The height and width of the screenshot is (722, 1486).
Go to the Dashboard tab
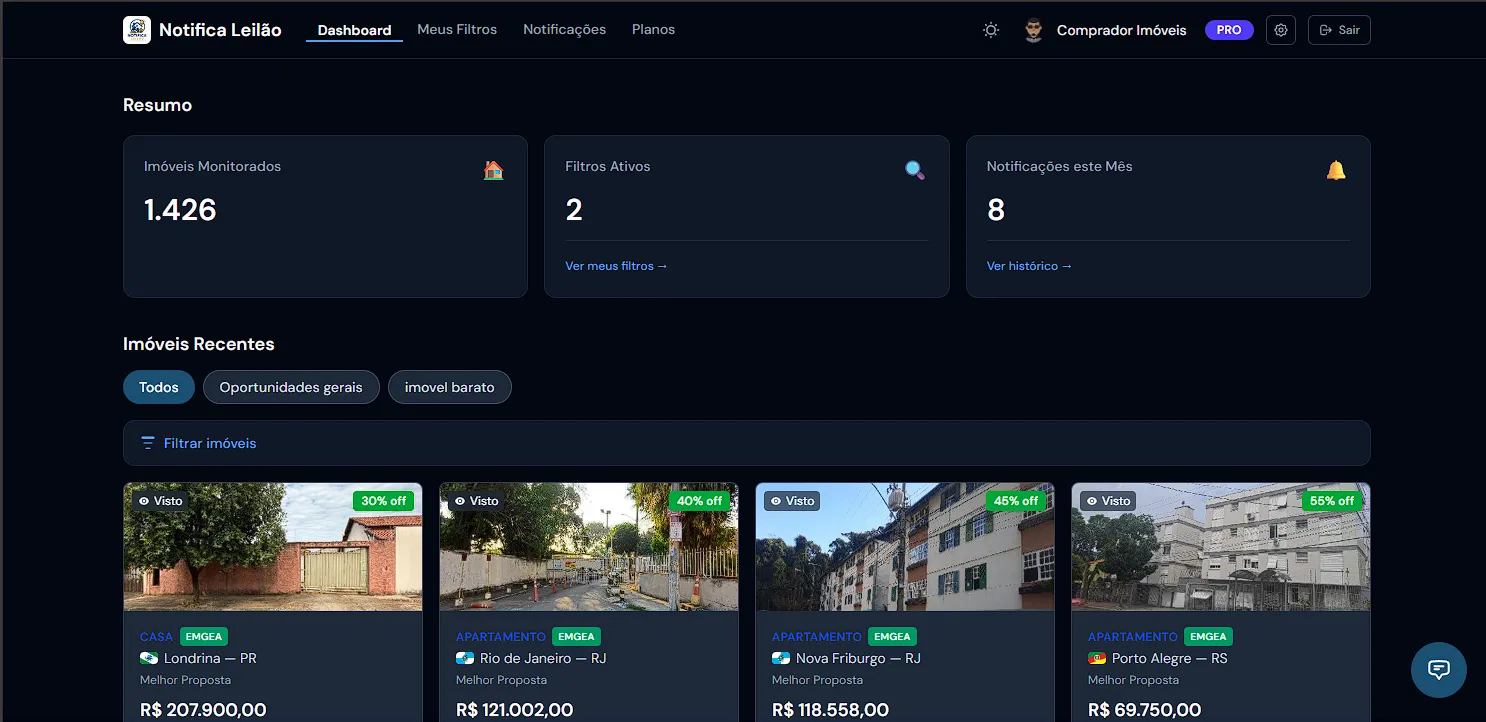coord(354,30)
